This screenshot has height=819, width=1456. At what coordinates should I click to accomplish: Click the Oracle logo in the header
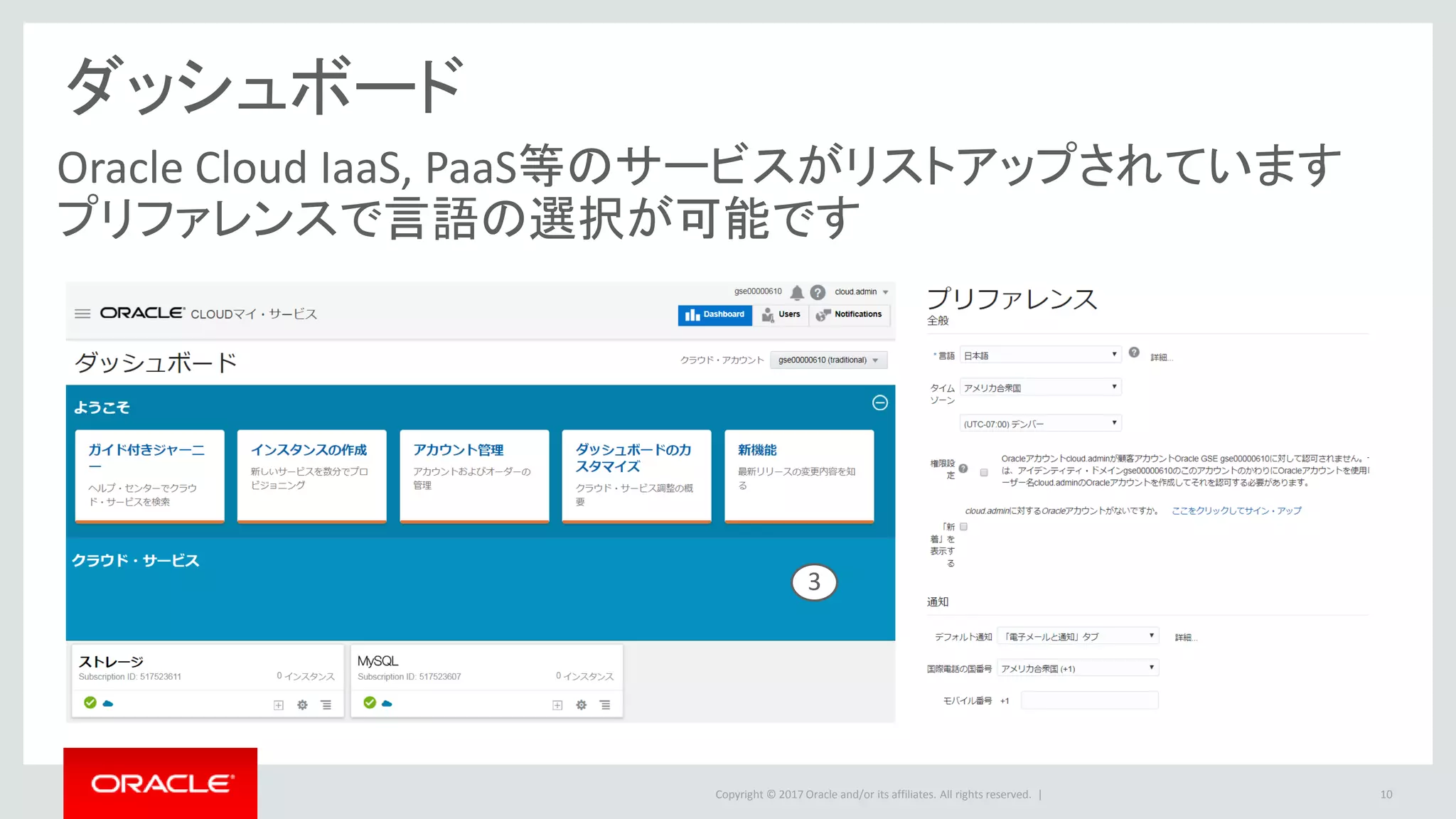pyautogui.click(x=143, y=313)
